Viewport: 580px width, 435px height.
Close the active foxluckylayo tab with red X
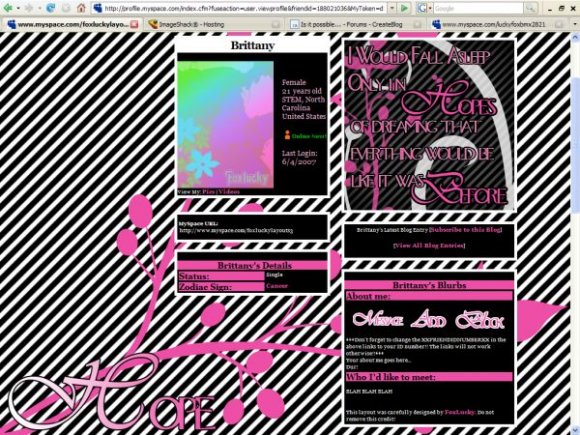(134, 24)
